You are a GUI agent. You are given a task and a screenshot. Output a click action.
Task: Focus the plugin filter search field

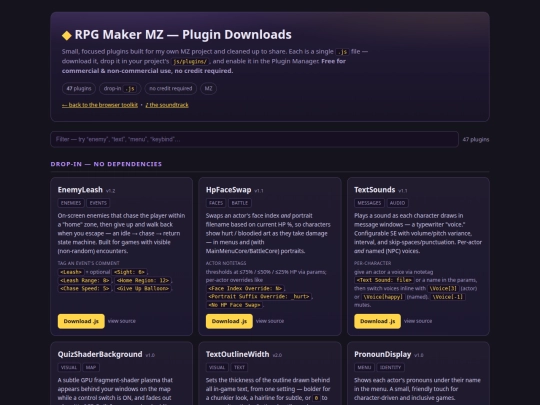coord(255,139)
